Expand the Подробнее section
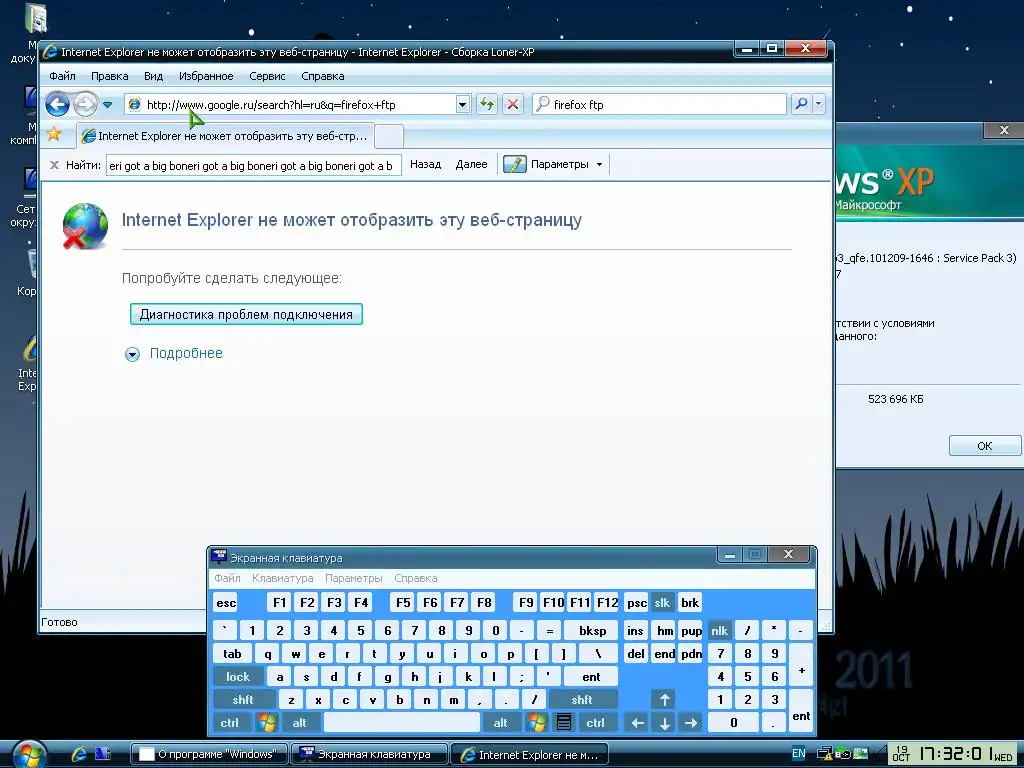Image resolution: width=1024 pixels, height=768 pixels. [174, 353]
